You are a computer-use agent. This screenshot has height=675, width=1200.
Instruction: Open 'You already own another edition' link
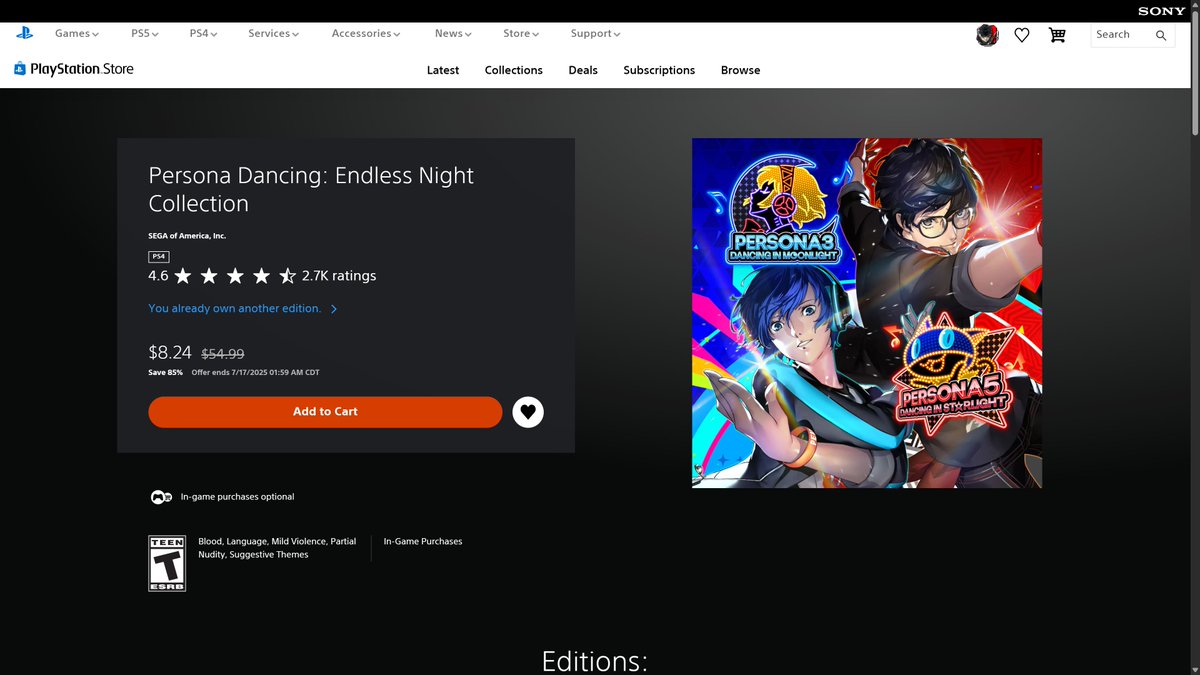click(243, 309)
